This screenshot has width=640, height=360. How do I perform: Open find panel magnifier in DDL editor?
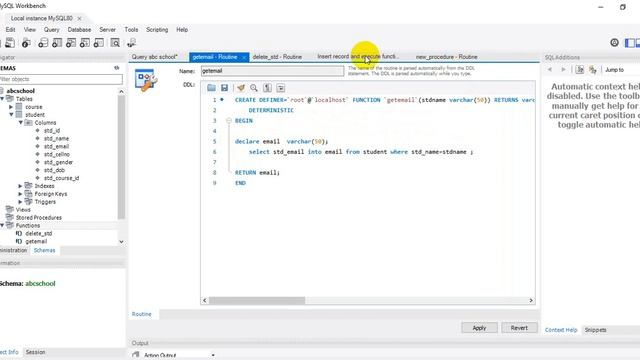coord(254,88)
